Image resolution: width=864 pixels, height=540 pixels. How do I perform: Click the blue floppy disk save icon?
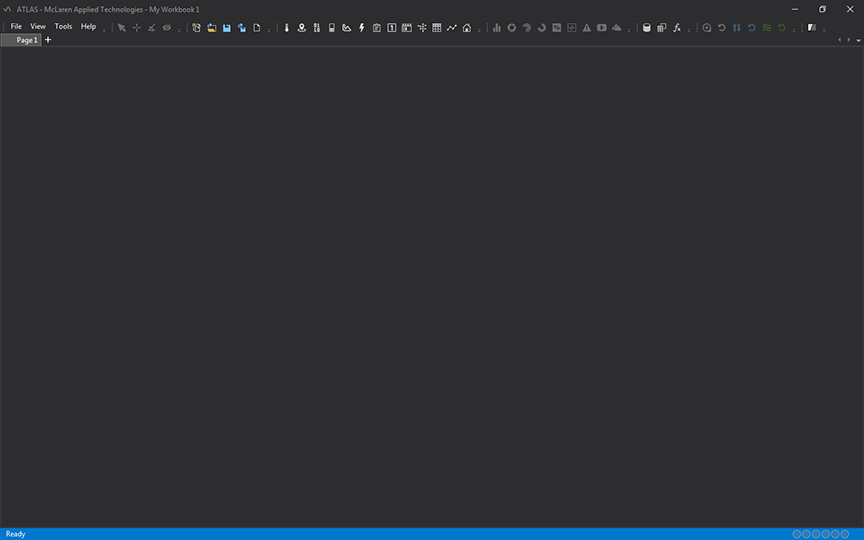pyautogui.click(x=227, y=27)
